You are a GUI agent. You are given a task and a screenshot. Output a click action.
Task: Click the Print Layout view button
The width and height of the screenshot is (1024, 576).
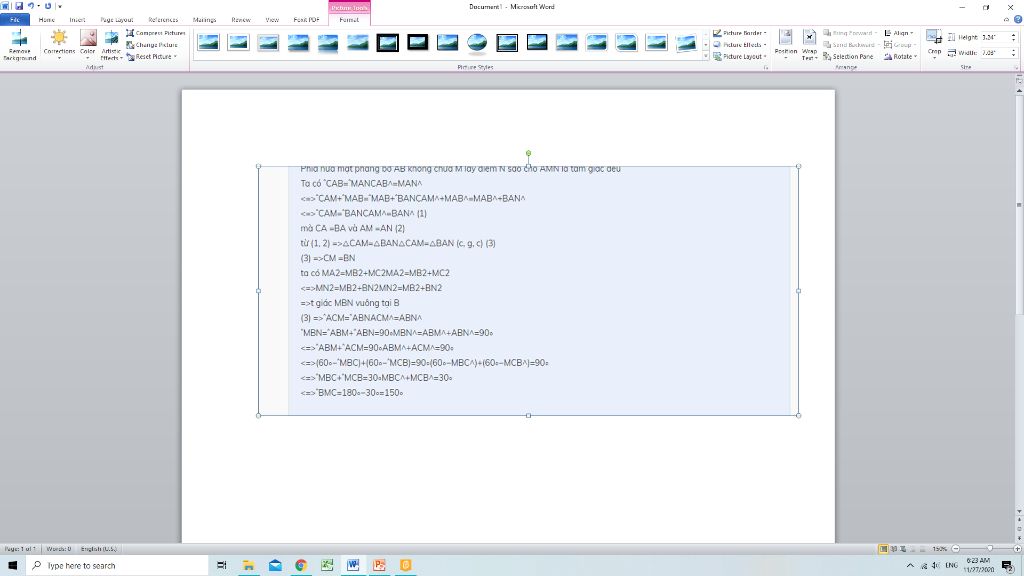pyautogui.click(x=884, y=549)
